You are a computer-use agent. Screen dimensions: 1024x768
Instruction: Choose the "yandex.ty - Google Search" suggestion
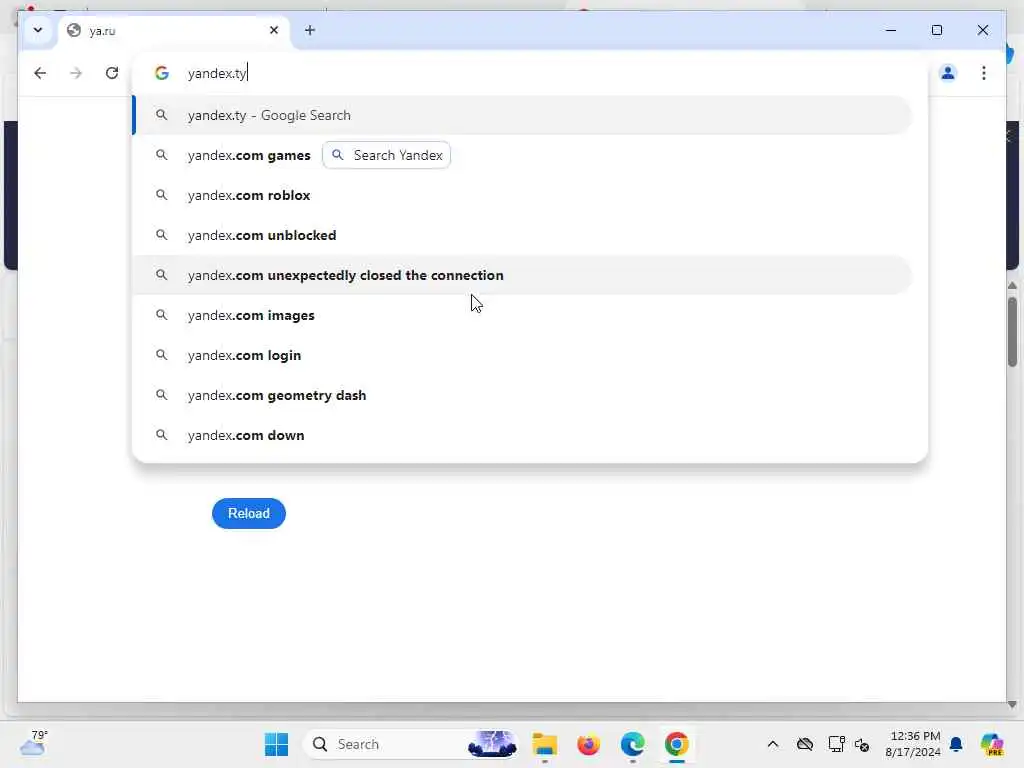coord(522,115)
